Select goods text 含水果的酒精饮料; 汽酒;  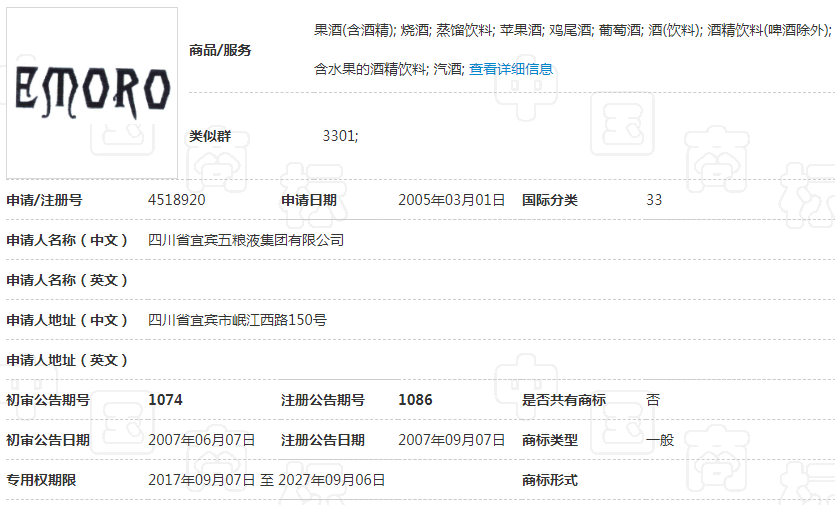click(389, 69)
